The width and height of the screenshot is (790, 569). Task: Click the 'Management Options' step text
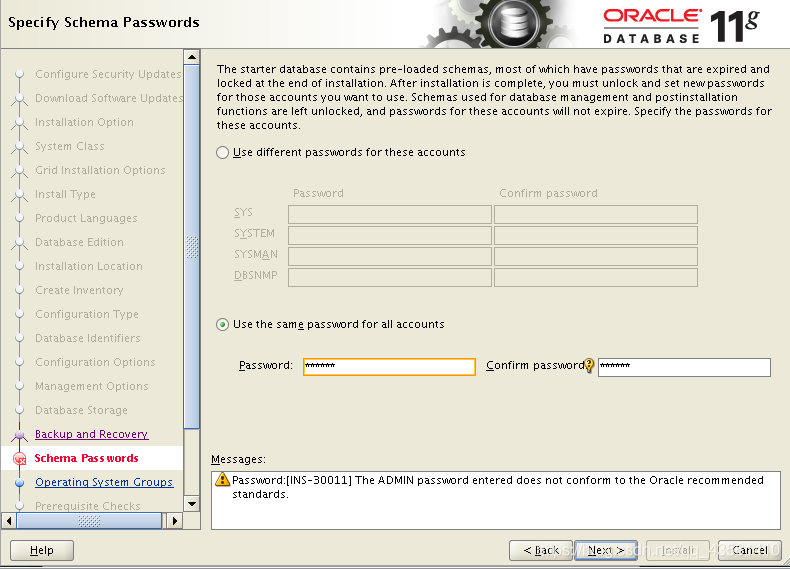point(92,386)
